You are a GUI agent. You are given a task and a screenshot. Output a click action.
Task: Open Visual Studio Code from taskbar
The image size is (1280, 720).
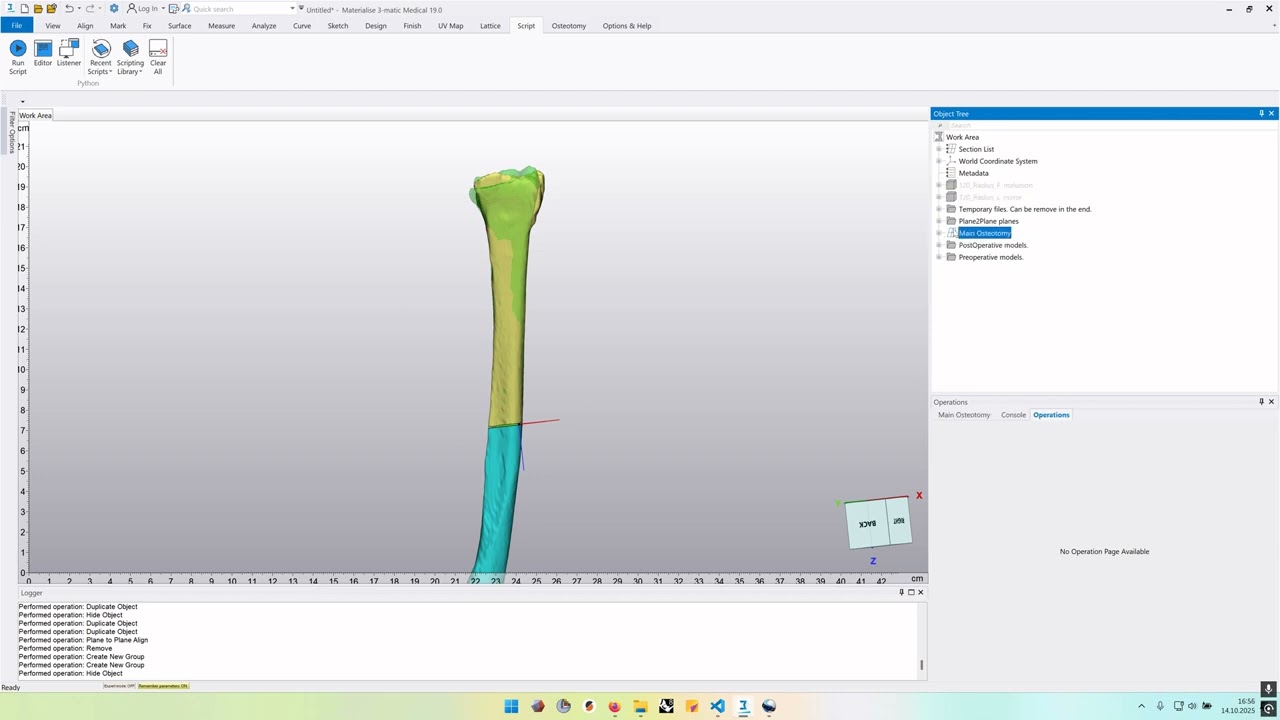(x=717, y=707)
